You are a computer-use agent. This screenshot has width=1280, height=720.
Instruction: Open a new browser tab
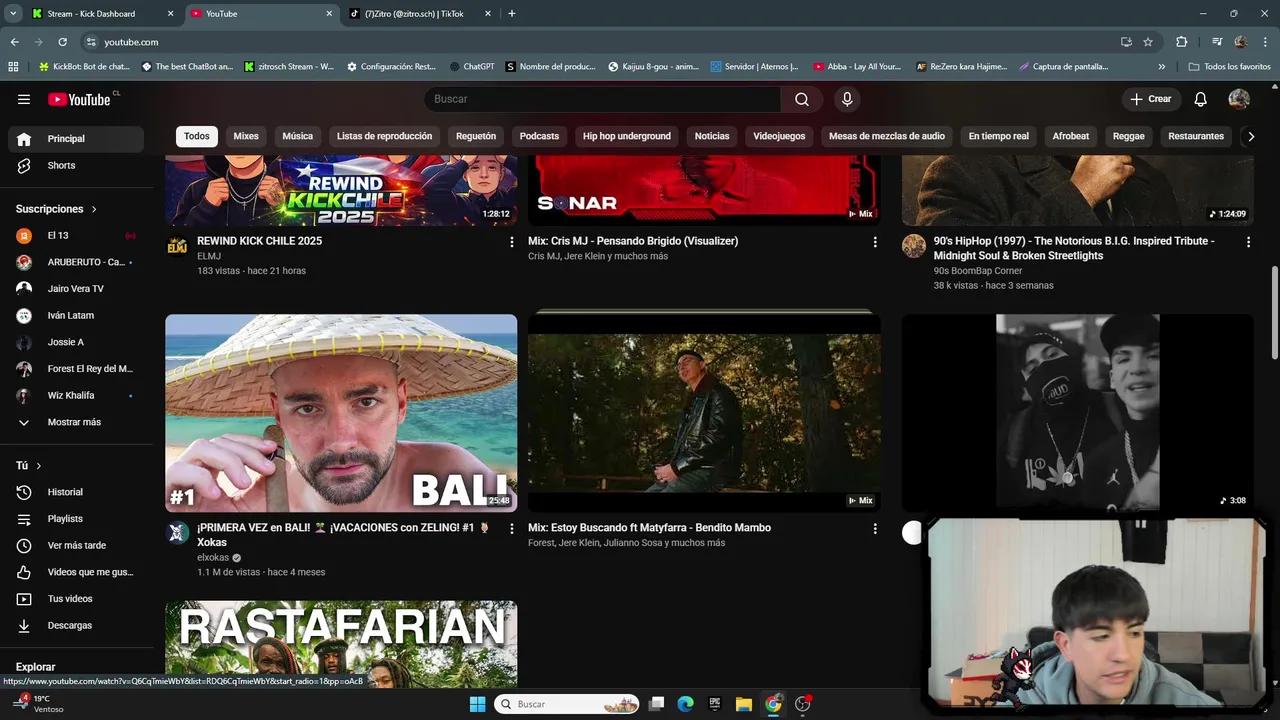512,14
